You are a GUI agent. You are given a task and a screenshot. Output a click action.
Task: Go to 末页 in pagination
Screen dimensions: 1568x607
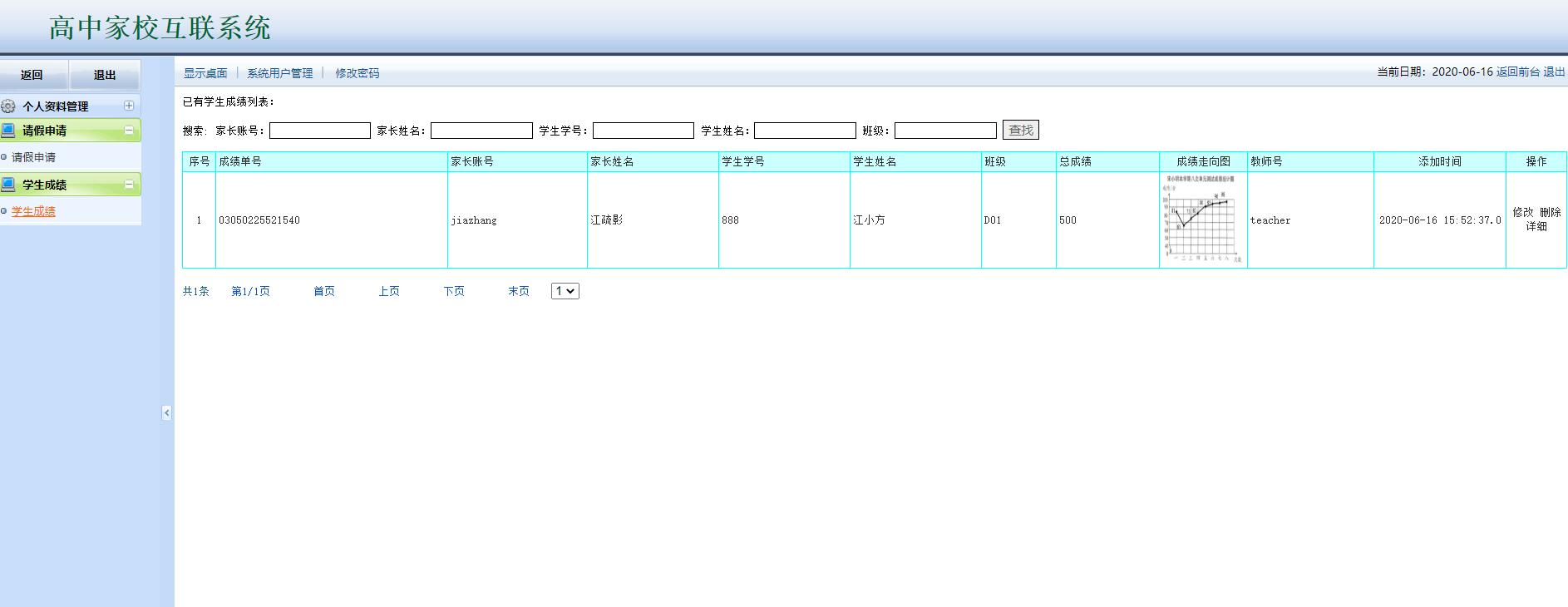point(519,291)
